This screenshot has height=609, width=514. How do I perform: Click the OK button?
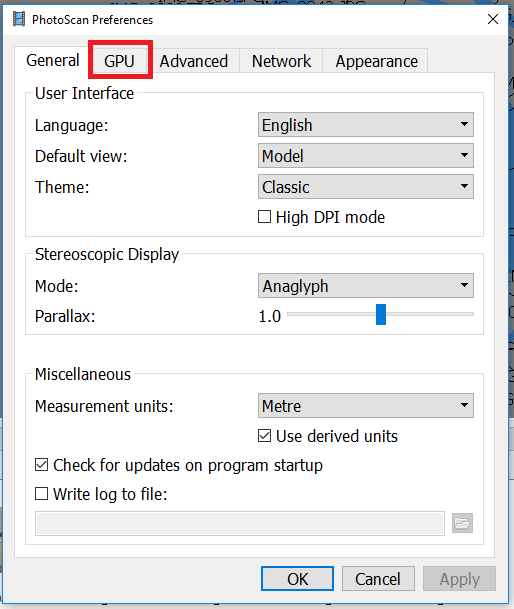tap(297, 579)
